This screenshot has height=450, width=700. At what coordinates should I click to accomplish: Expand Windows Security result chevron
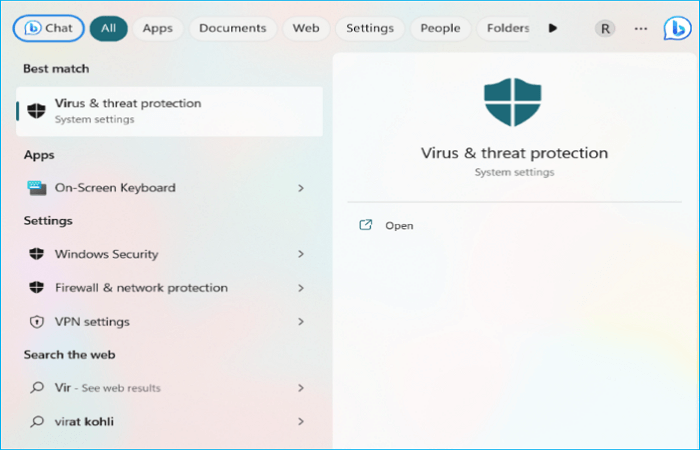pos(301,254)
